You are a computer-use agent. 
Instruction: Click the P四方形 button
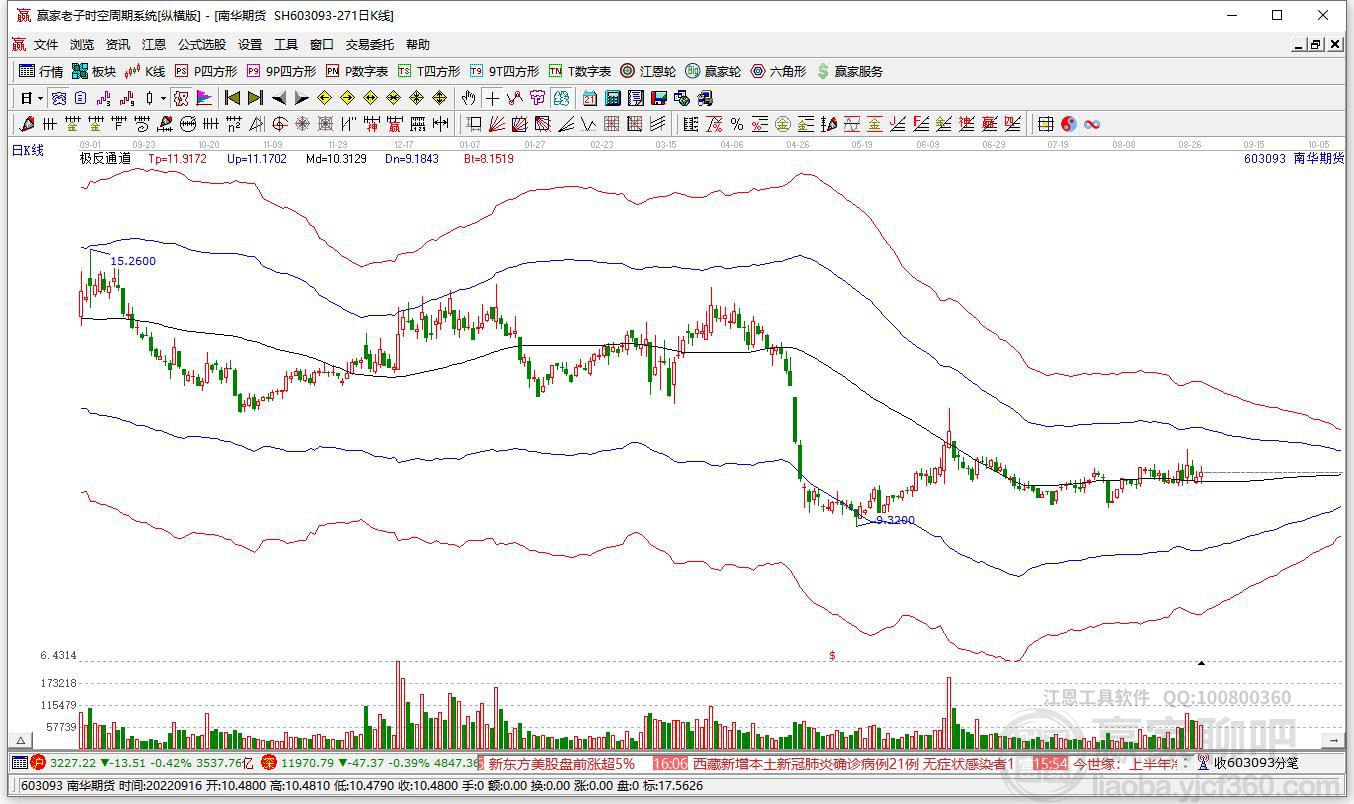click(206, 71)
